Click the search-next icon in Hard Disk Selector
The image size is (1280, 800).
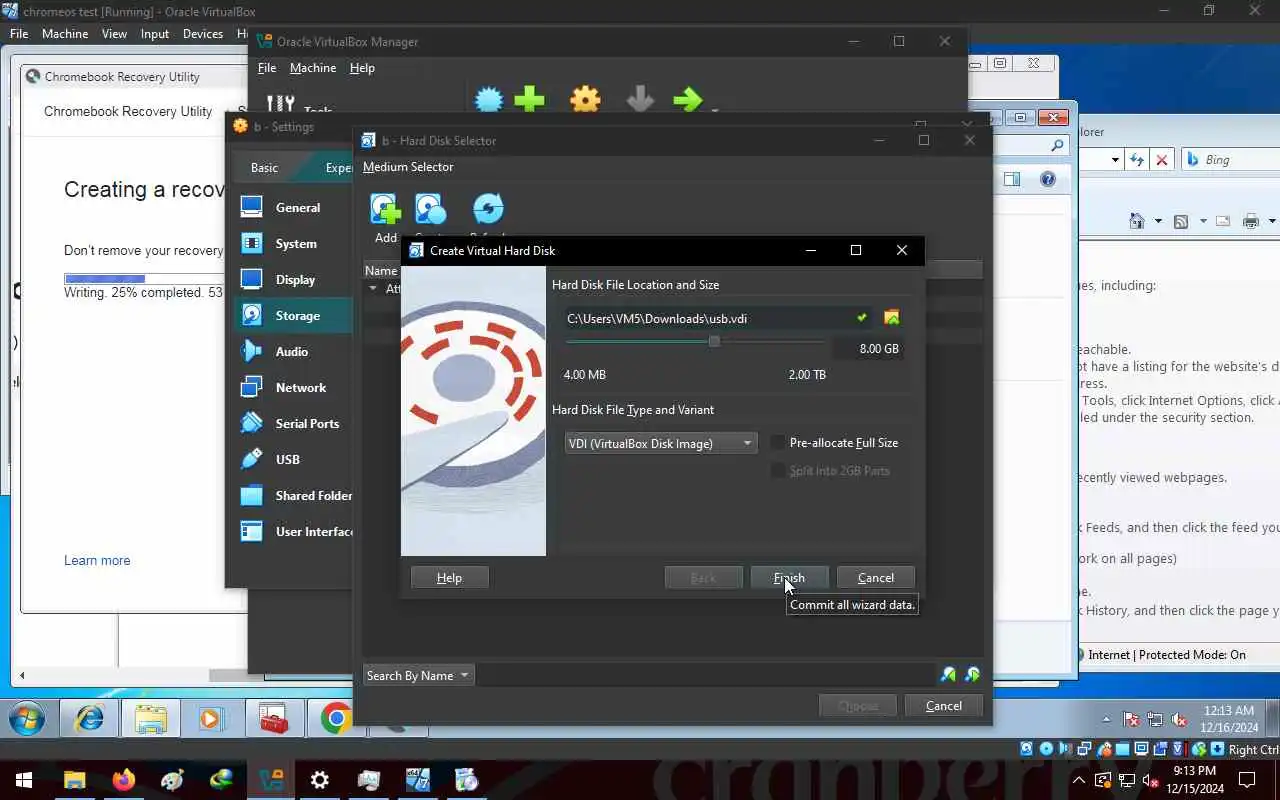tap(972, 675)
